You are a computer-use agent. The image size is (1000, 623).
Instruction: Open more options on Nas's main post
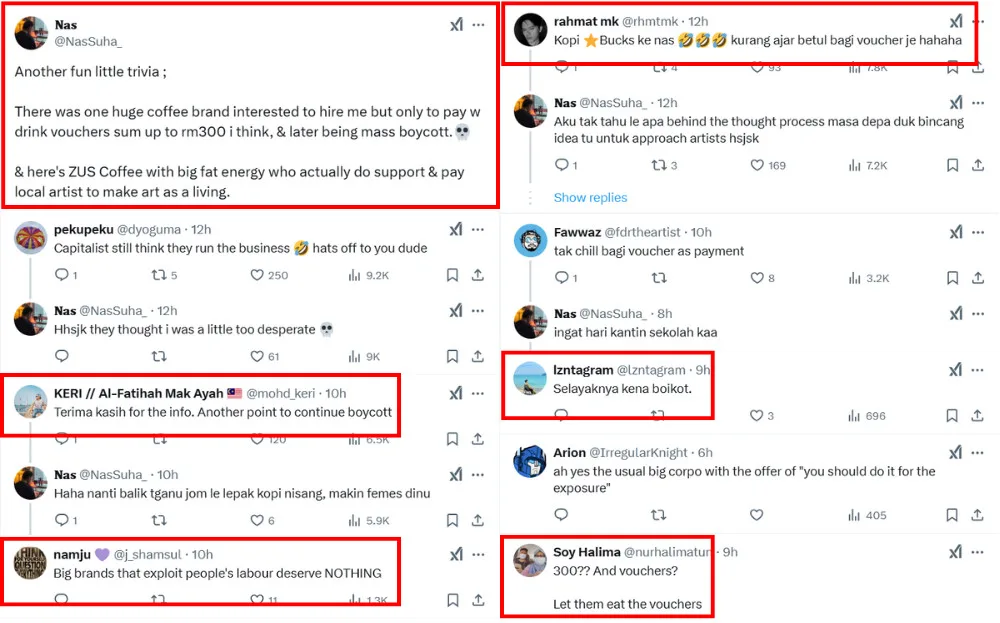479,25
